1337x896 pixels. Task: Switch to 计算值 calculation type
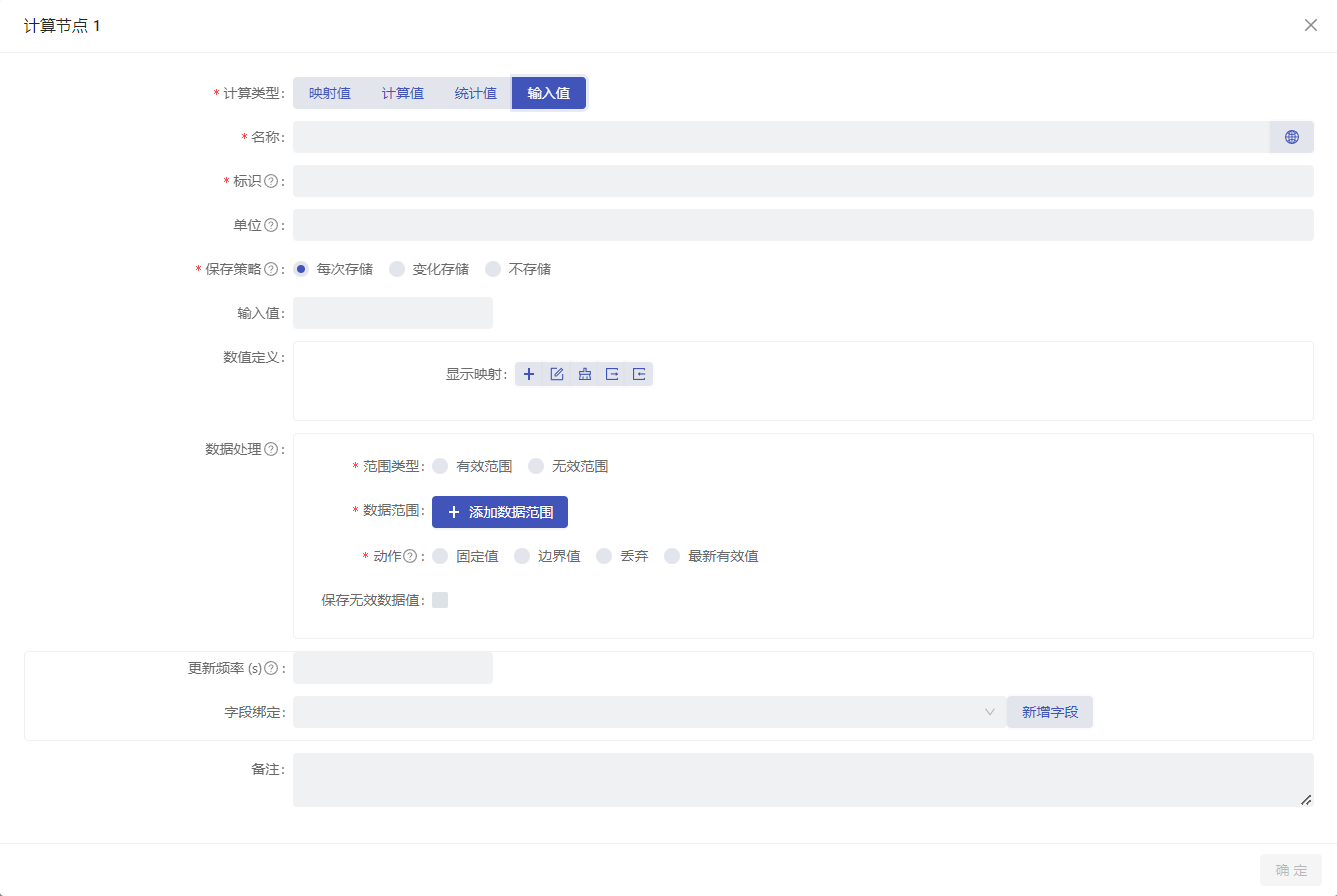pos(403,93)
